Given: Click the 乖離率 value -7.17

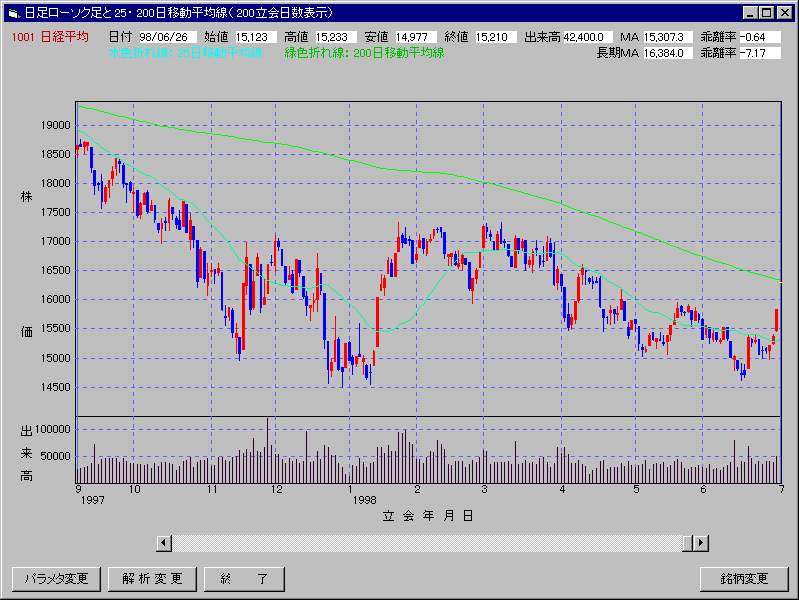Looking at the screenshot, I should [760, 53].
